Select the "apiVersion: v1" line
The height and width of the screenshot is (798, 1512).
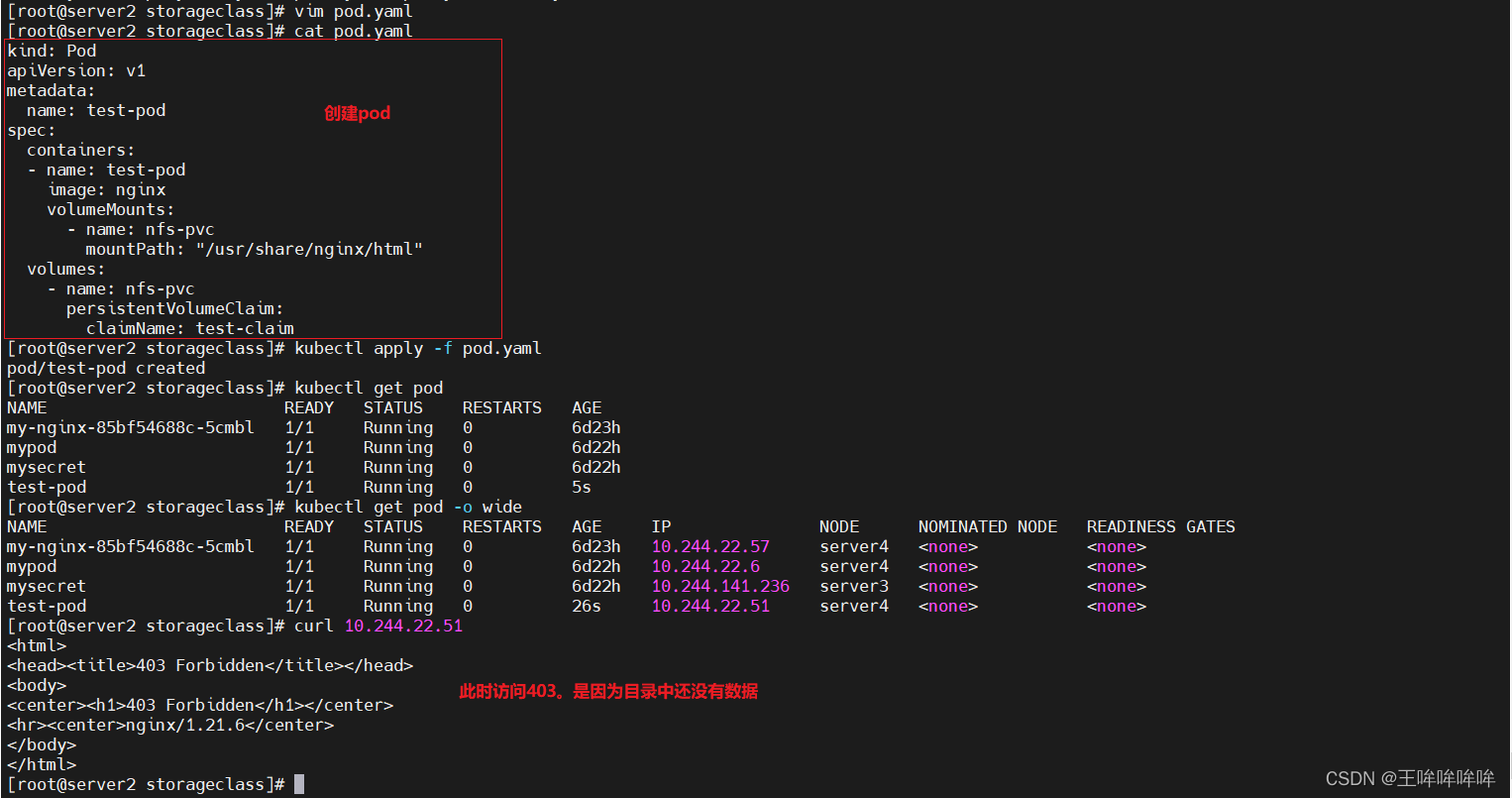click(x=76, y=70)
